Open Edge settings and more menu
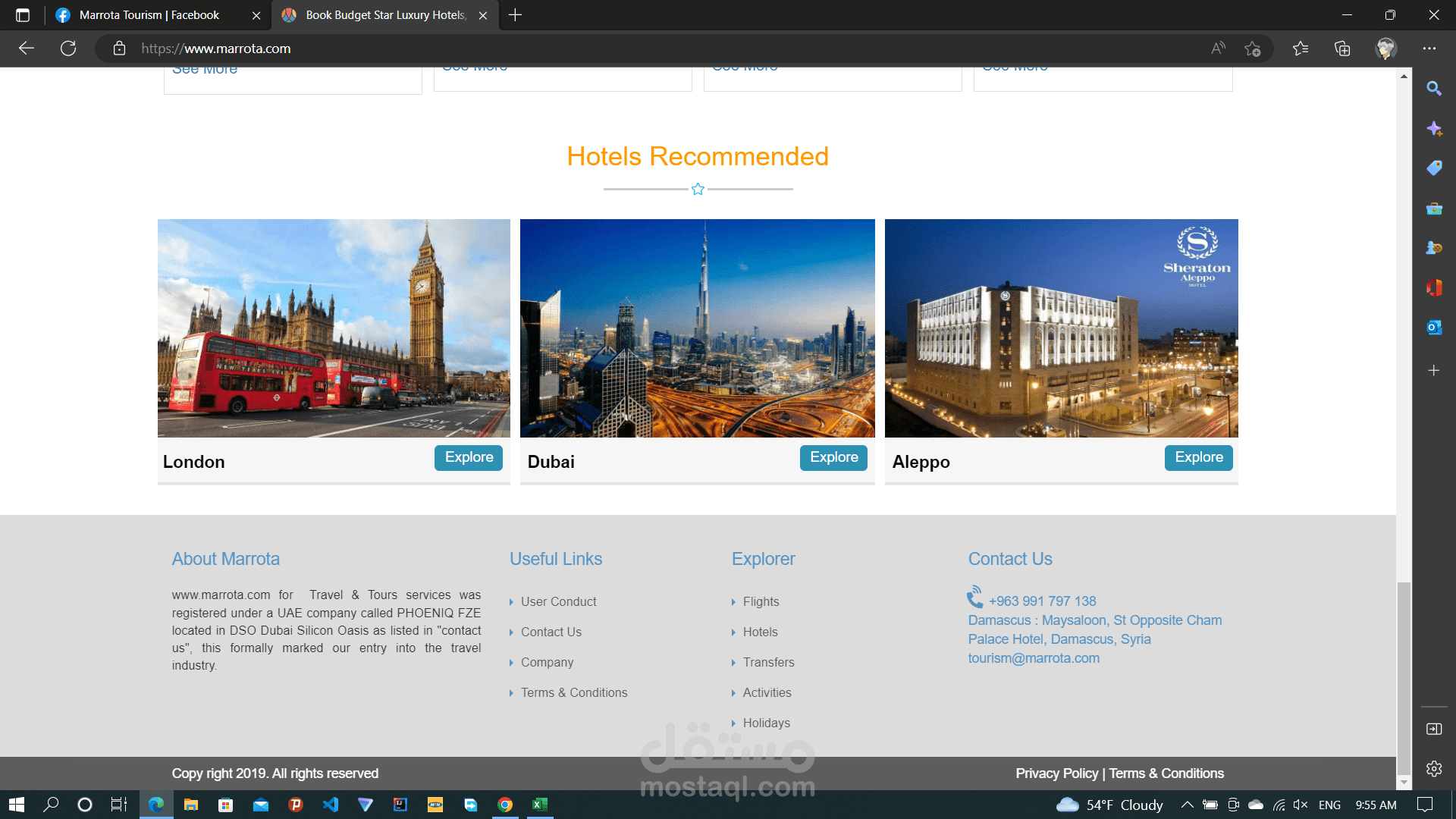 [1429, 49]
